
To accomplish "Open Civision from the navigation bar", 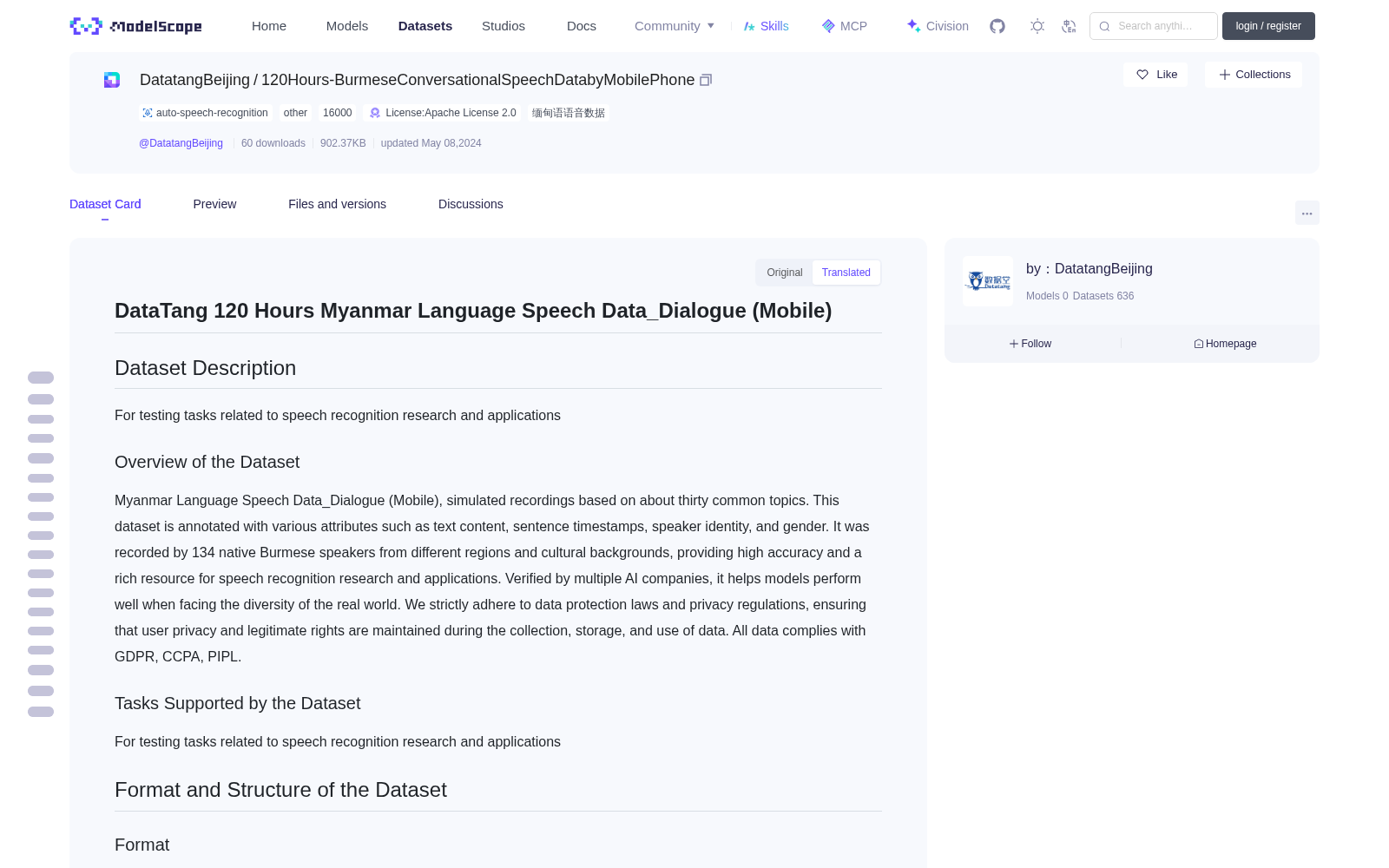I will click(x=938, y=26).
